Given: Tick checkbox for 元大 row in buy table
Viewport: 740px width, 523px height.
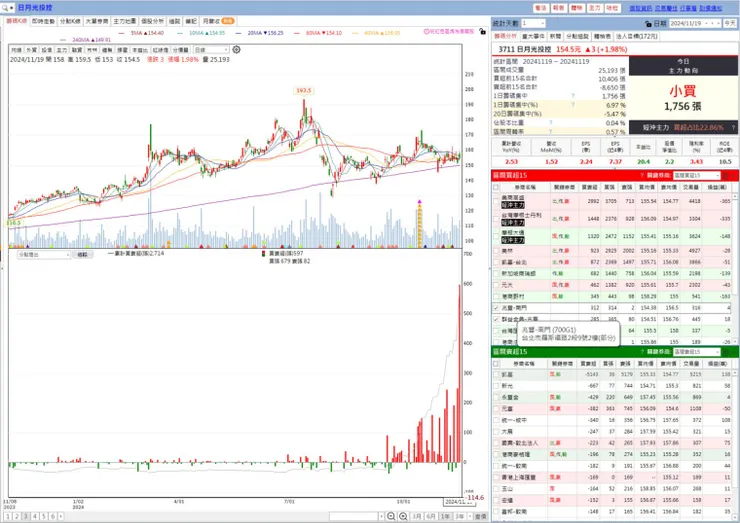Looking at the screenshot, I should [x=496, y=285].
